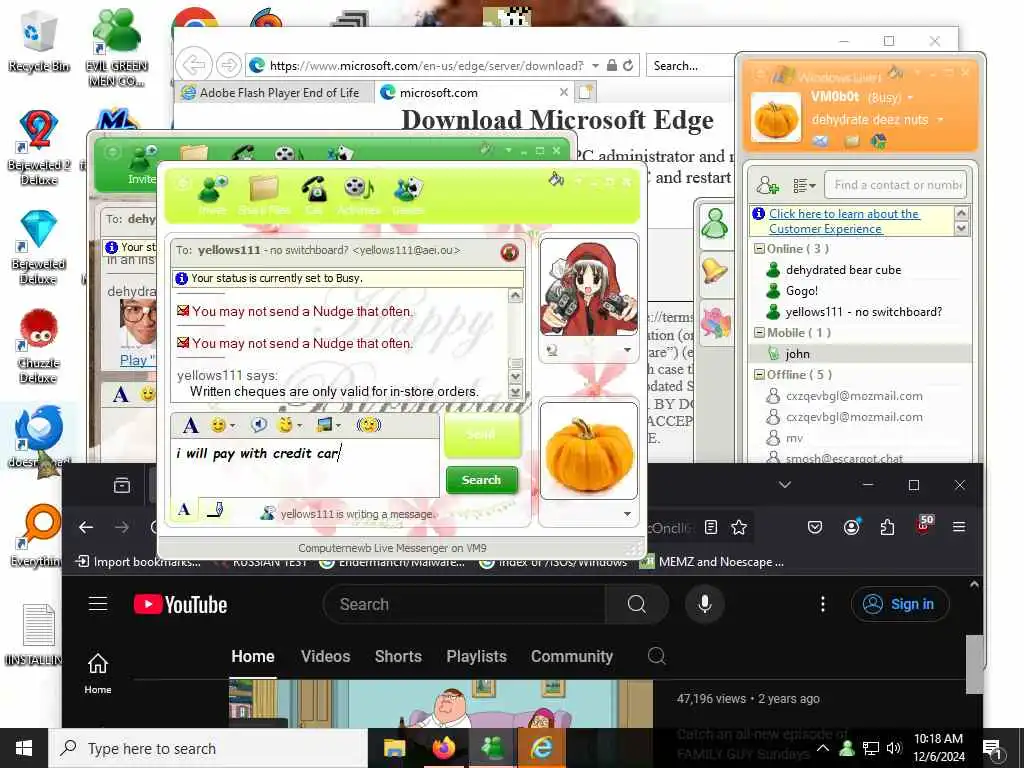Click the green Search button in chat window
Screen dimensions: 1024x768
[x=481, y=480]
